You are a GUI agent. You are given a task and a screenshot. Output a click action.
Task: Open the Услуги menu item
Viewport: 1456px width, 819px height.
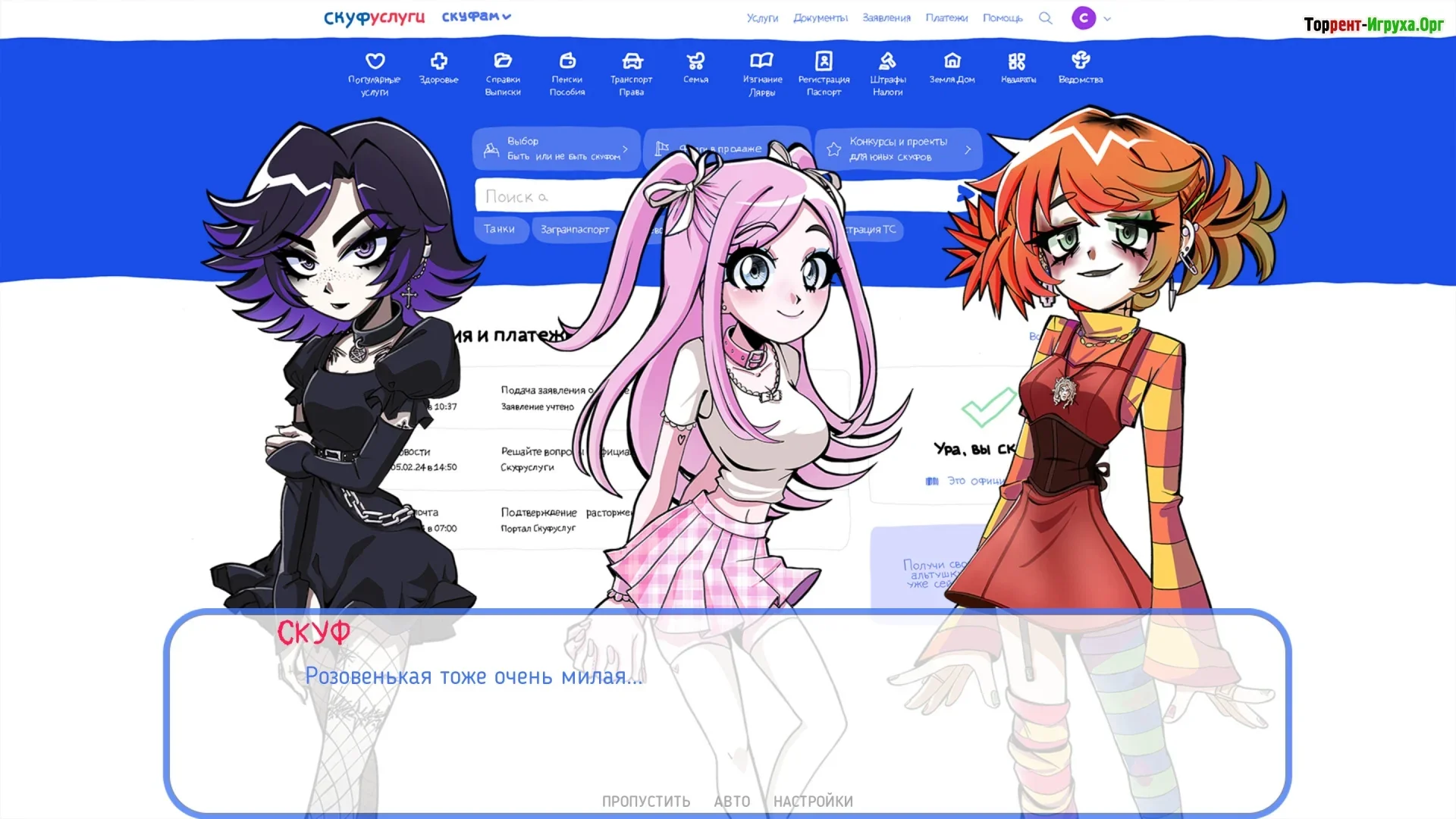point(762,18)
